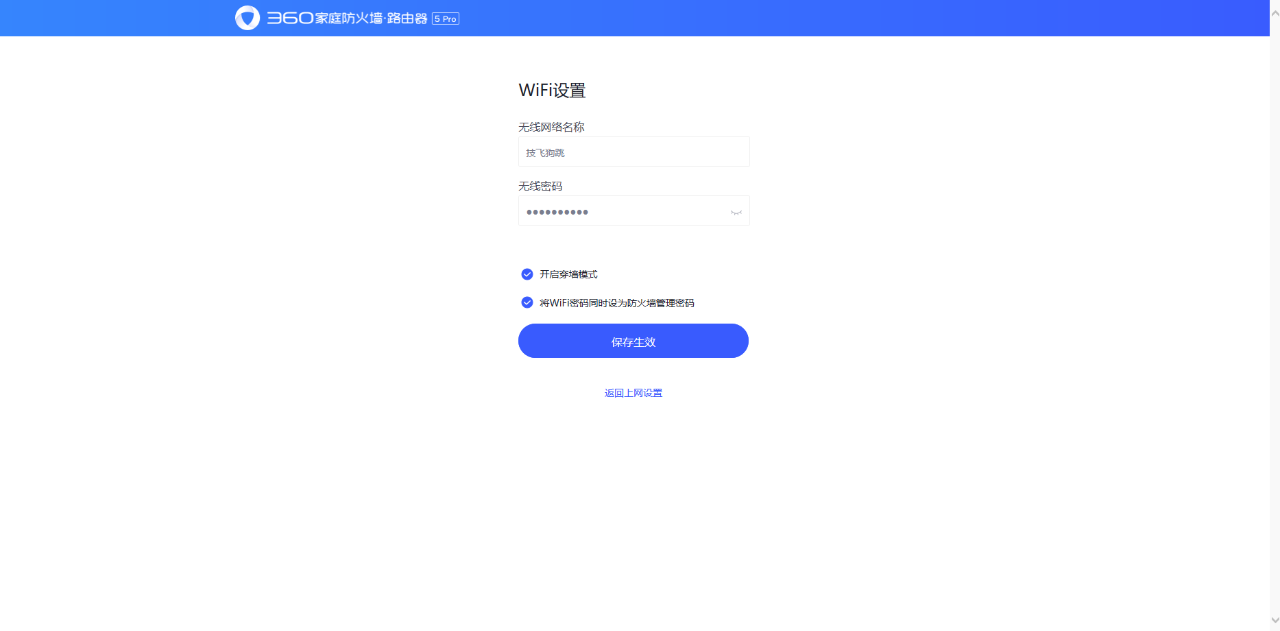The image size is (1280, 631).
Task: Click the 将WiFi密码同时设为防火墙管理密码 label text
Action: tap(616, 302)
